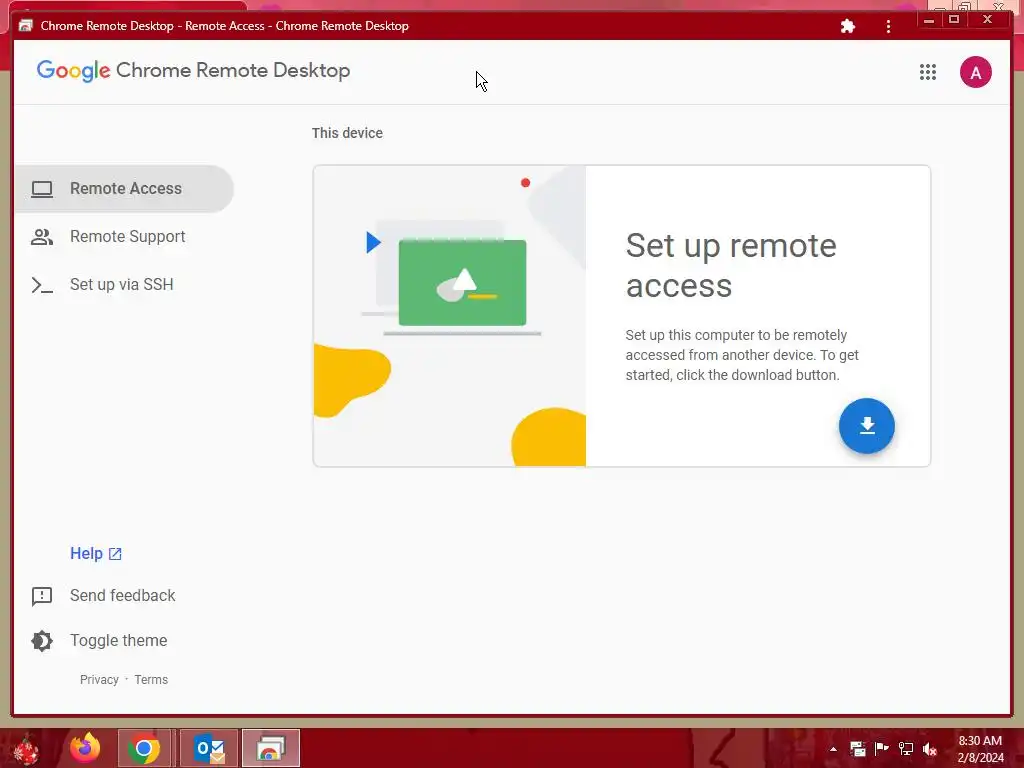Image resolution: width=1024 pixels, height=768 pixels.
Task: Click the extensions puzzle icon
Action: (848, 26)
